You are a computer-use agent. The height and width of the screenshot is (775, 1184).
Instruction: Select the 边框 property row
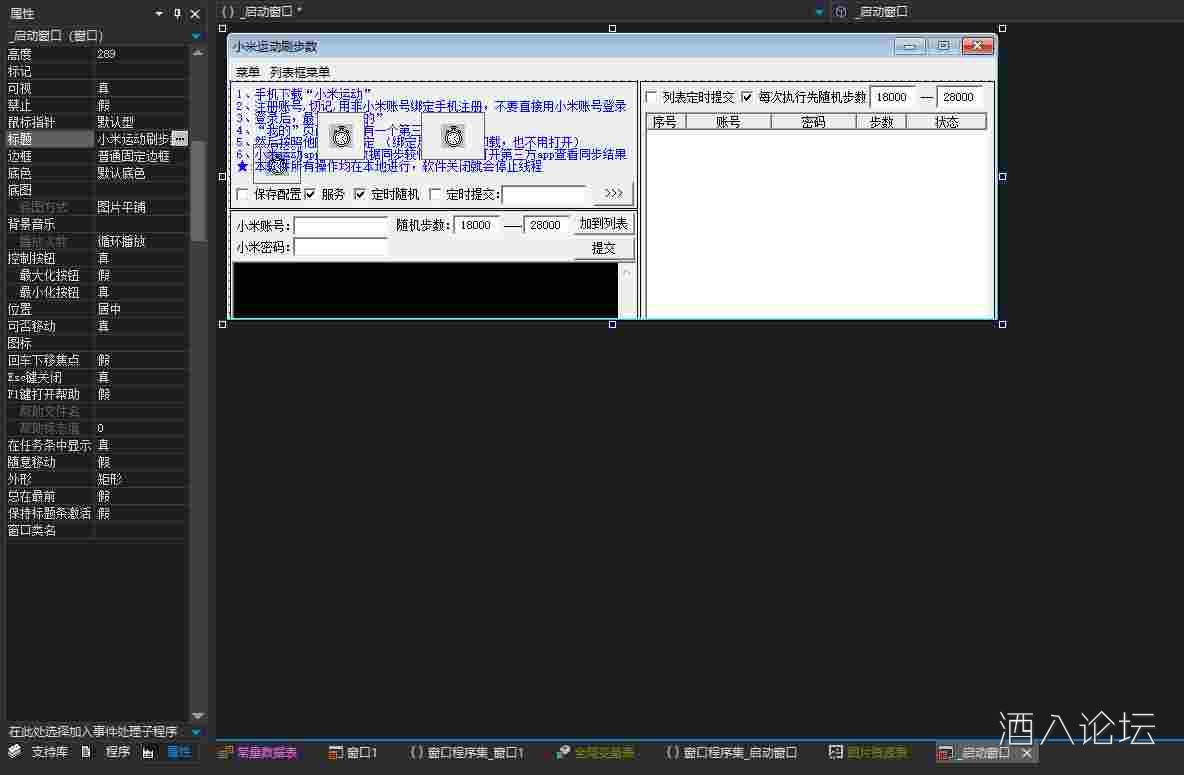point(96,156)
